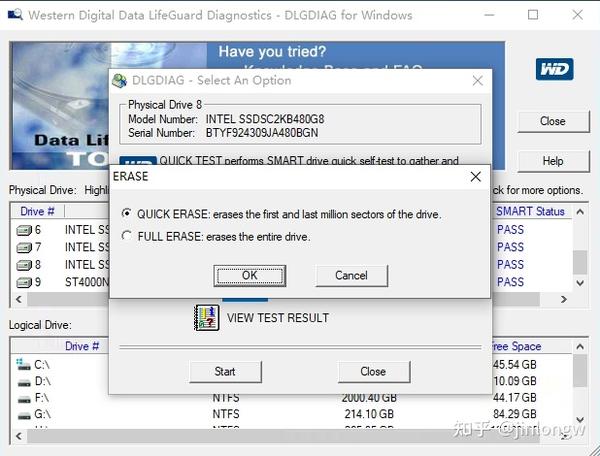Image resolution: width=600 pixels, height=456 pixels.
Task: Click PASS status for drive 6
Action: (510, 230)
